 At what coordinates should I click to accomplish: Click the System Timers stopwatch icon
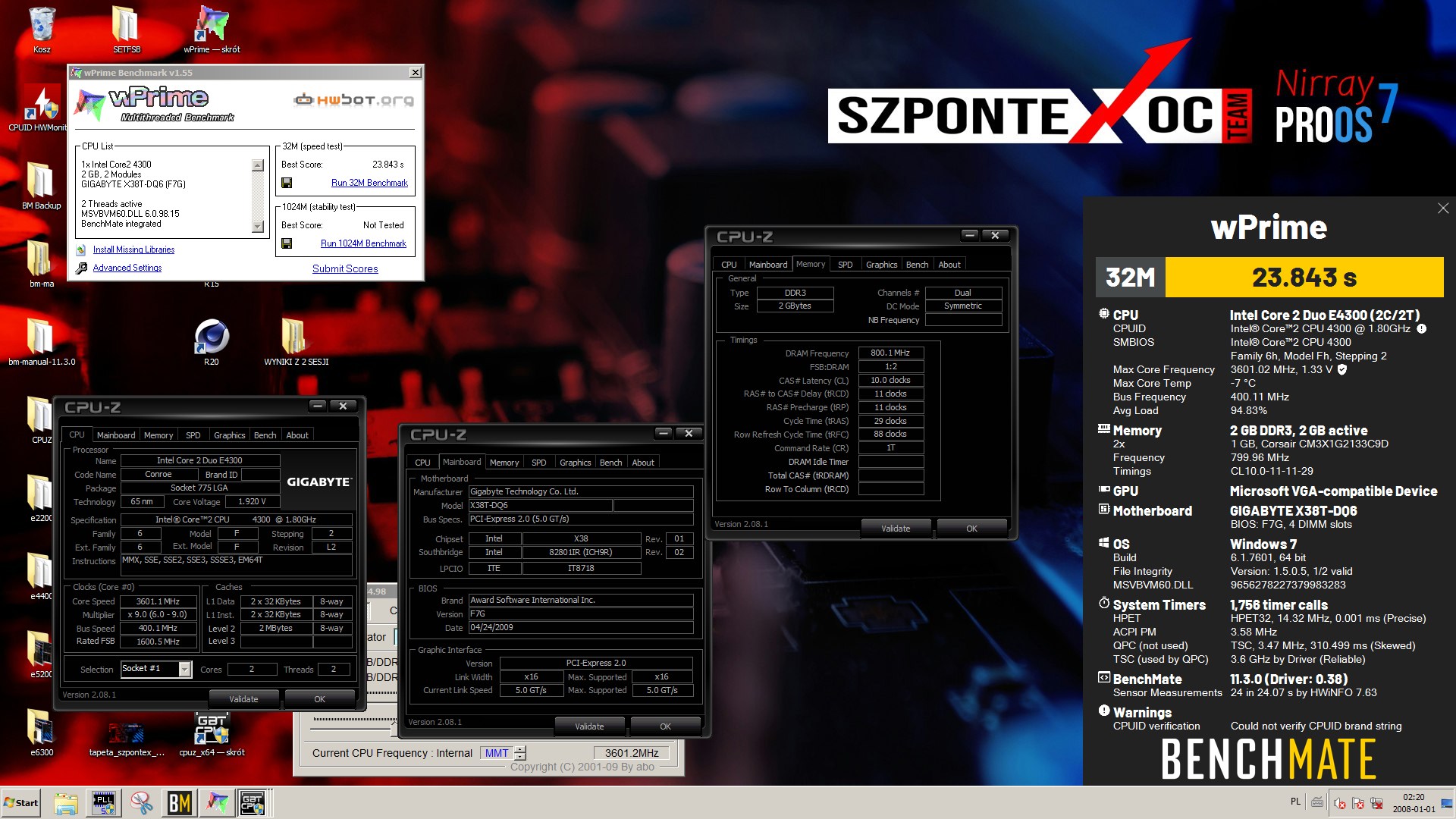point(1104,603)
